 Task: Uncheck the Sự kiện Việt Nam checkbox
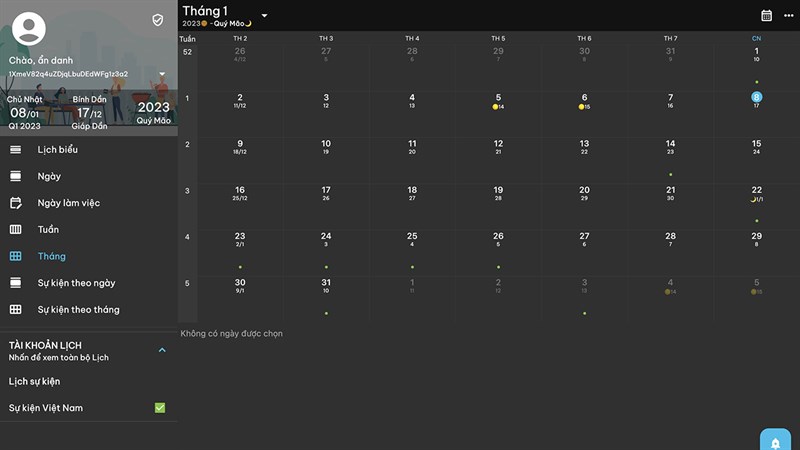coord(159,408)
